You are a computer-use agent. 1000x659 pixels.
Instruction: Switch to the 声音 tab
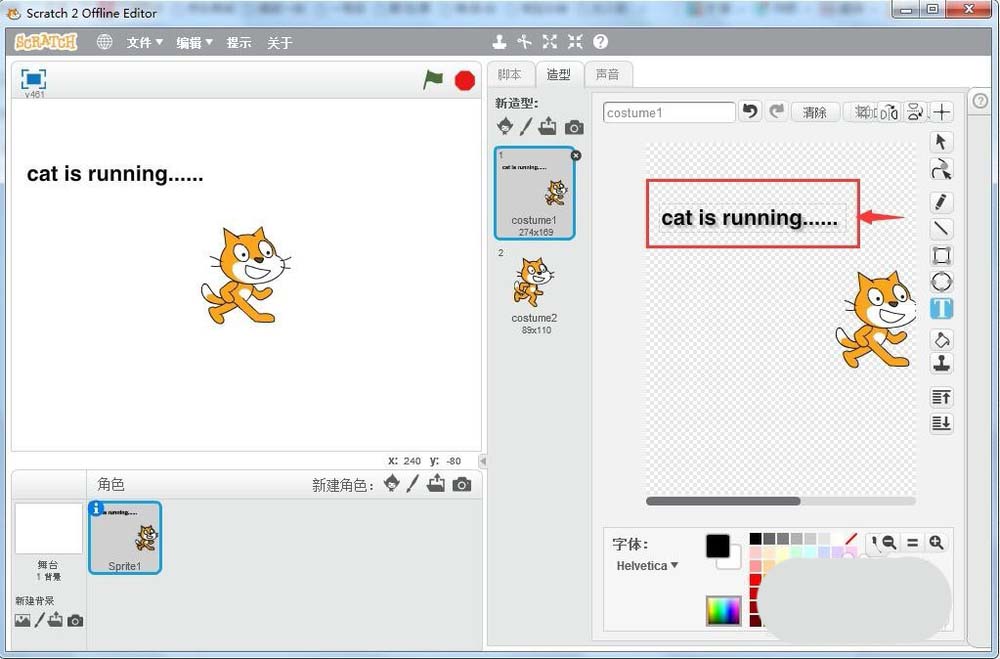coord(607,75)
